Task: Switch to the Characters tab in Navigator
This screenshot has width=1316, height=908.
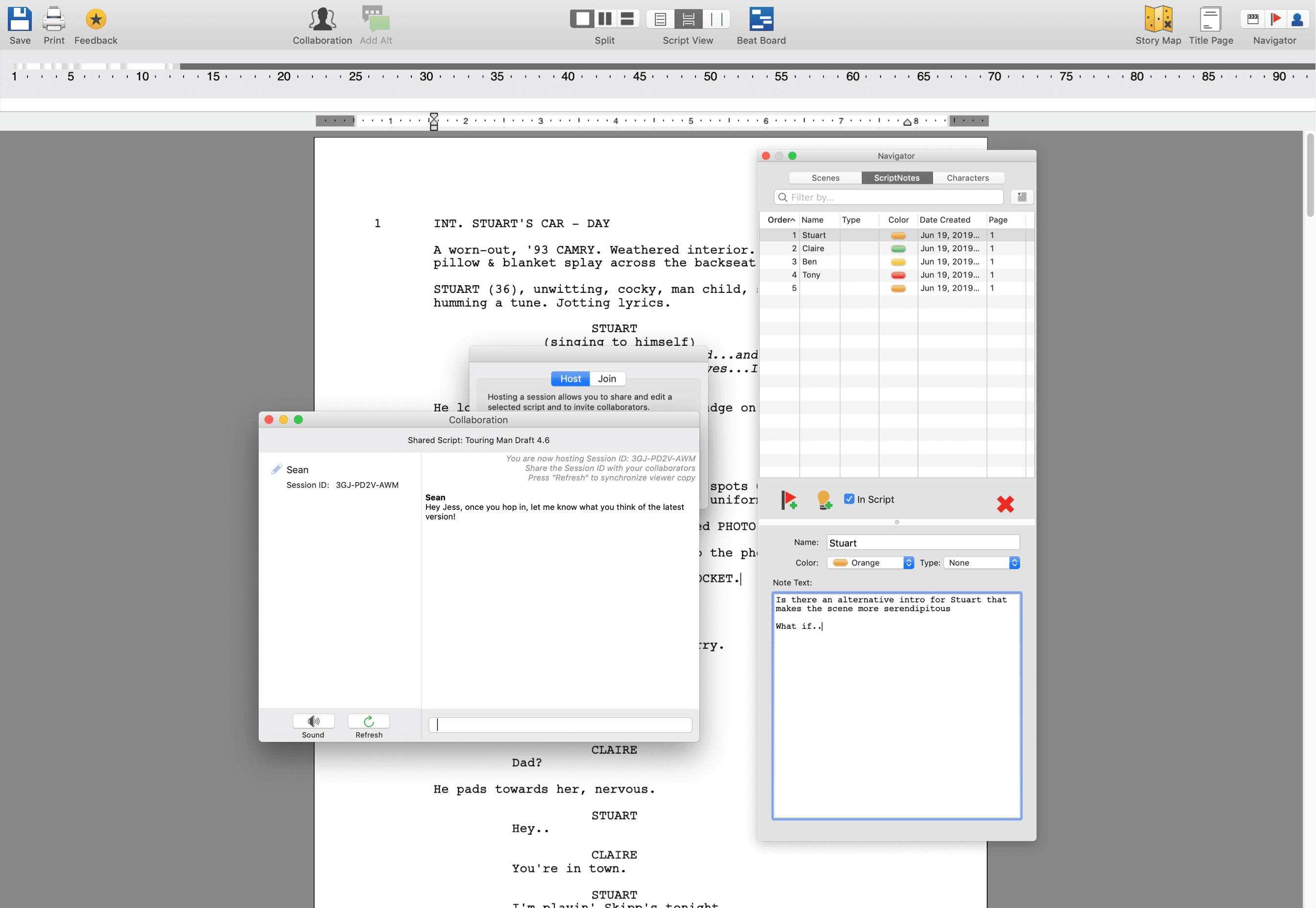Action: click(x=968, y=177)
